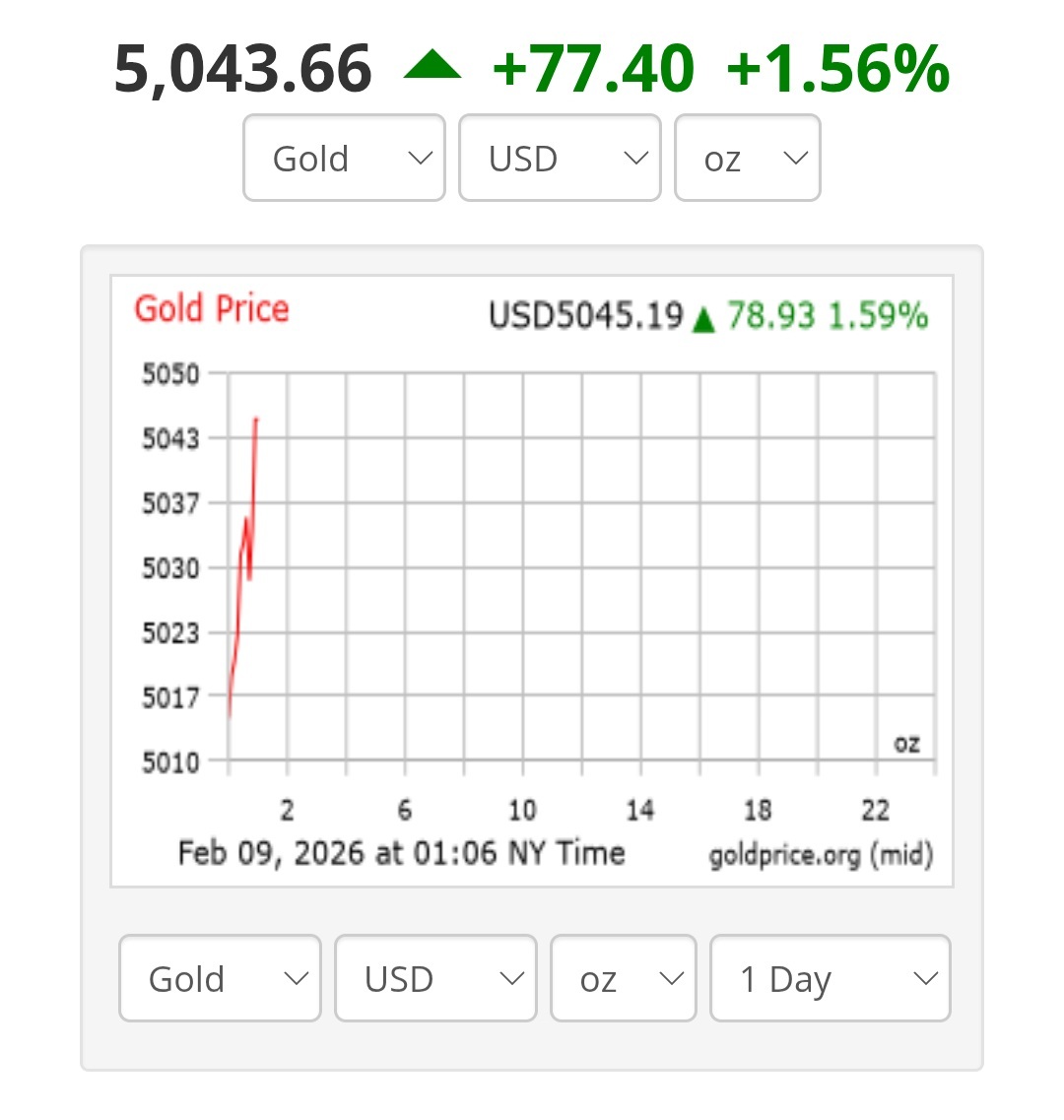Expand the oz unit dropdown above the chart
The height and width of the screenshot is (1120, 1064).
pyautogui.click(x=747, y=159)
